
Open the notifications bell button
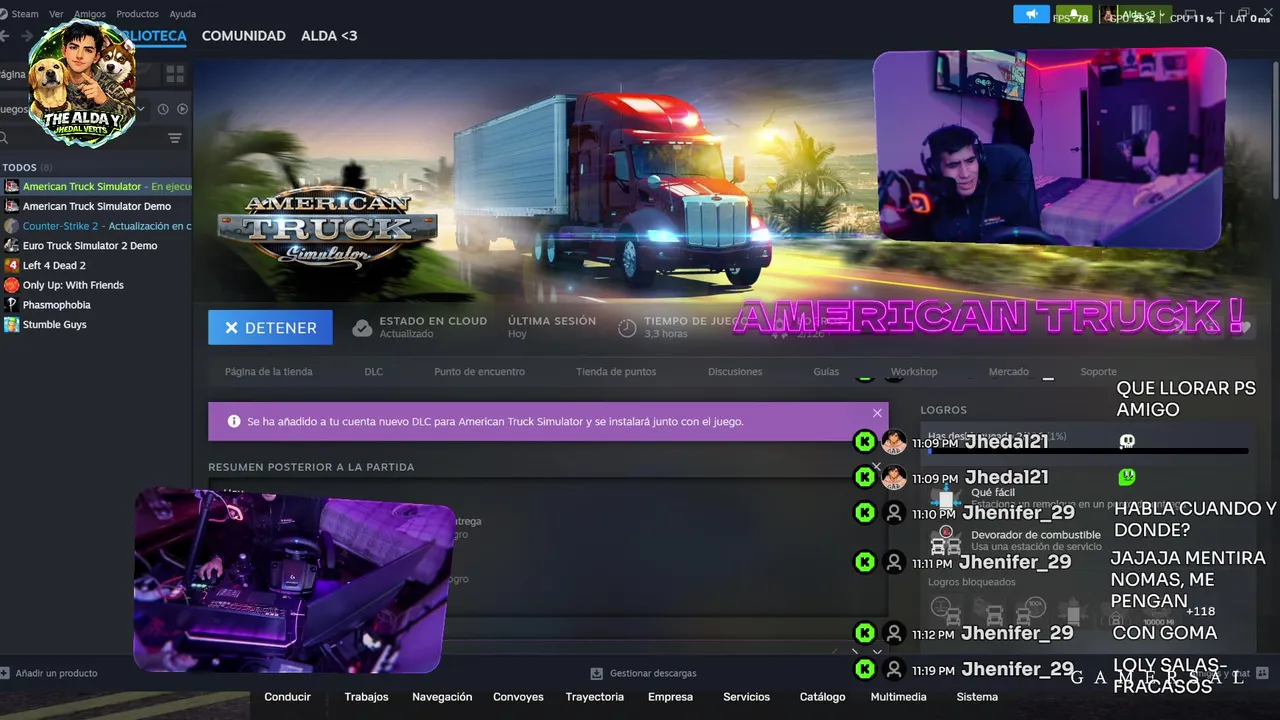pos(1074,14)
